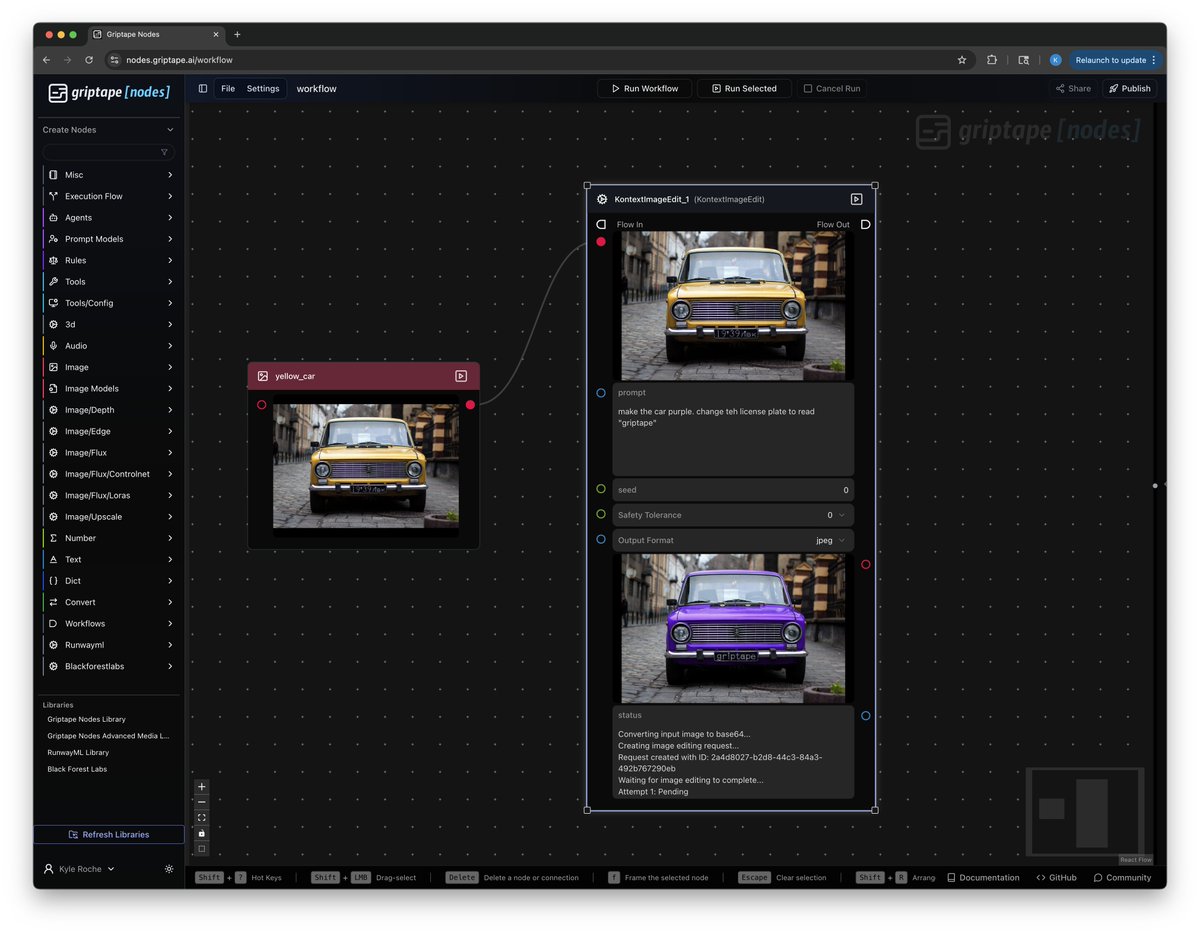Viewport: 1200px width, 933px height.
Task: Click the blue status output port
Action: tap(866, 716)
